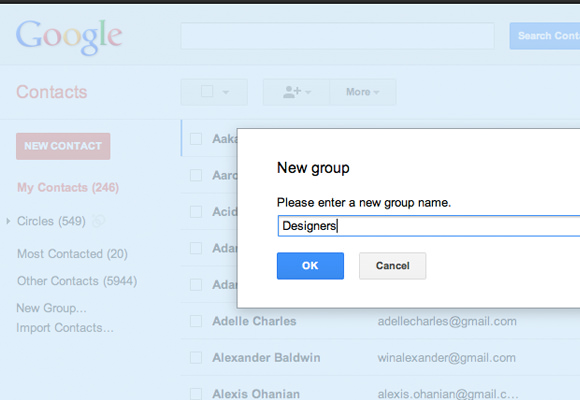Viewport: 580px width, 400px height.
Task: Select the checkbox for Alexis Ohanian
Action: point(196,394)
